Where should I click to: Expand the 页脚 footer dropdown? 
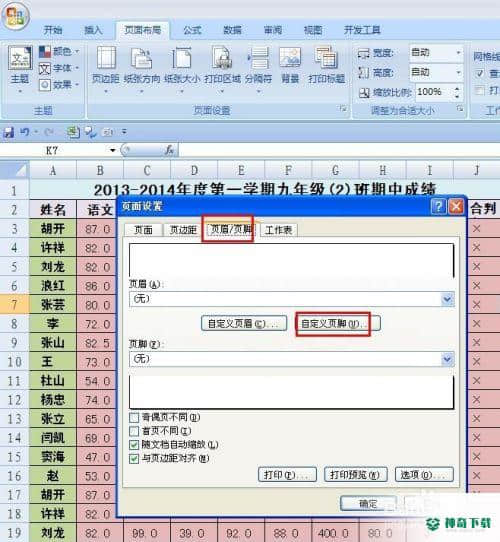coord(447,359)
